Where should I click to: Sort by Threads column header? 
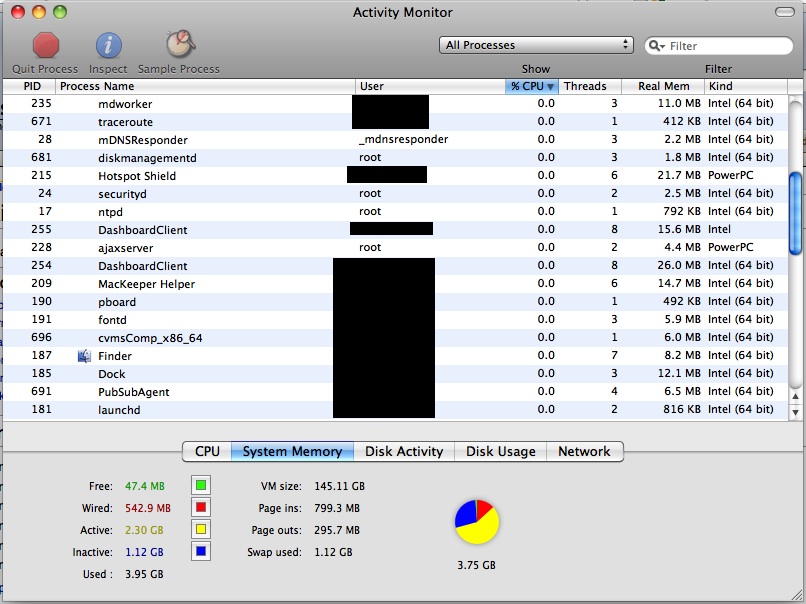590,86
